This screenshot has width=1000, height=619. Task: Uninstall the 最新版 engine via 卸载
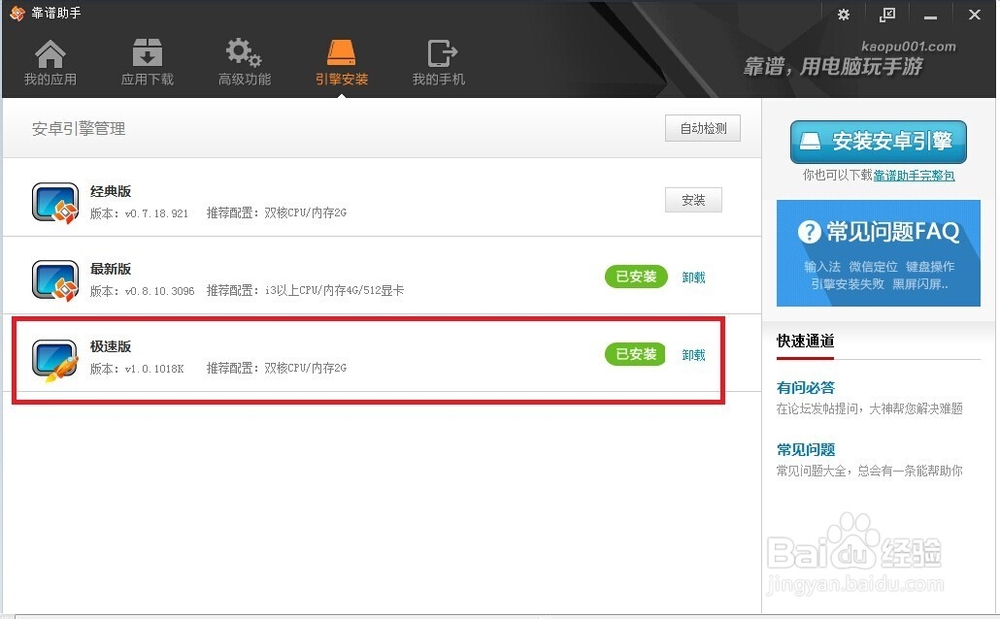tap(693, 277)
